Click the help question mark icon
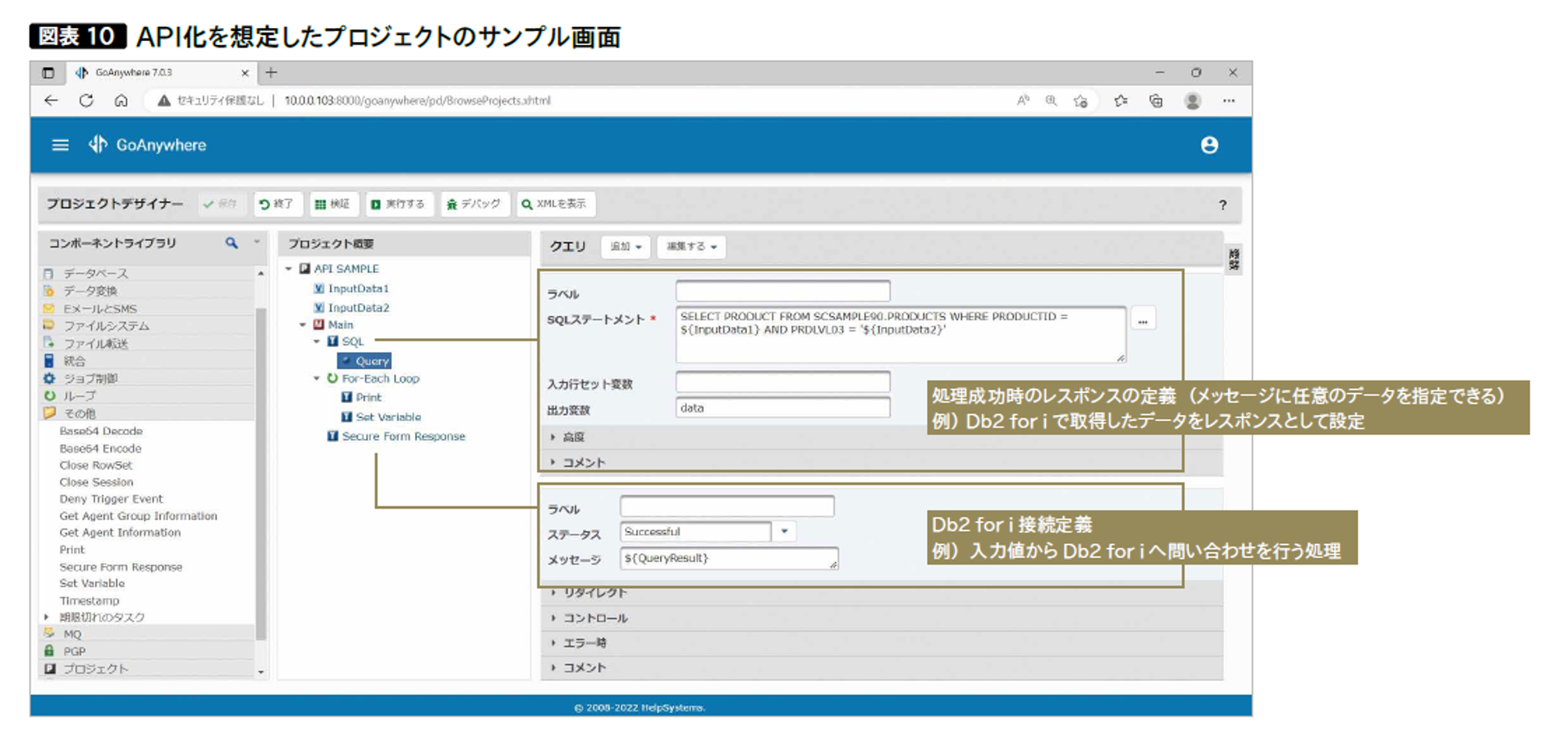 [x=1222, y=205]
